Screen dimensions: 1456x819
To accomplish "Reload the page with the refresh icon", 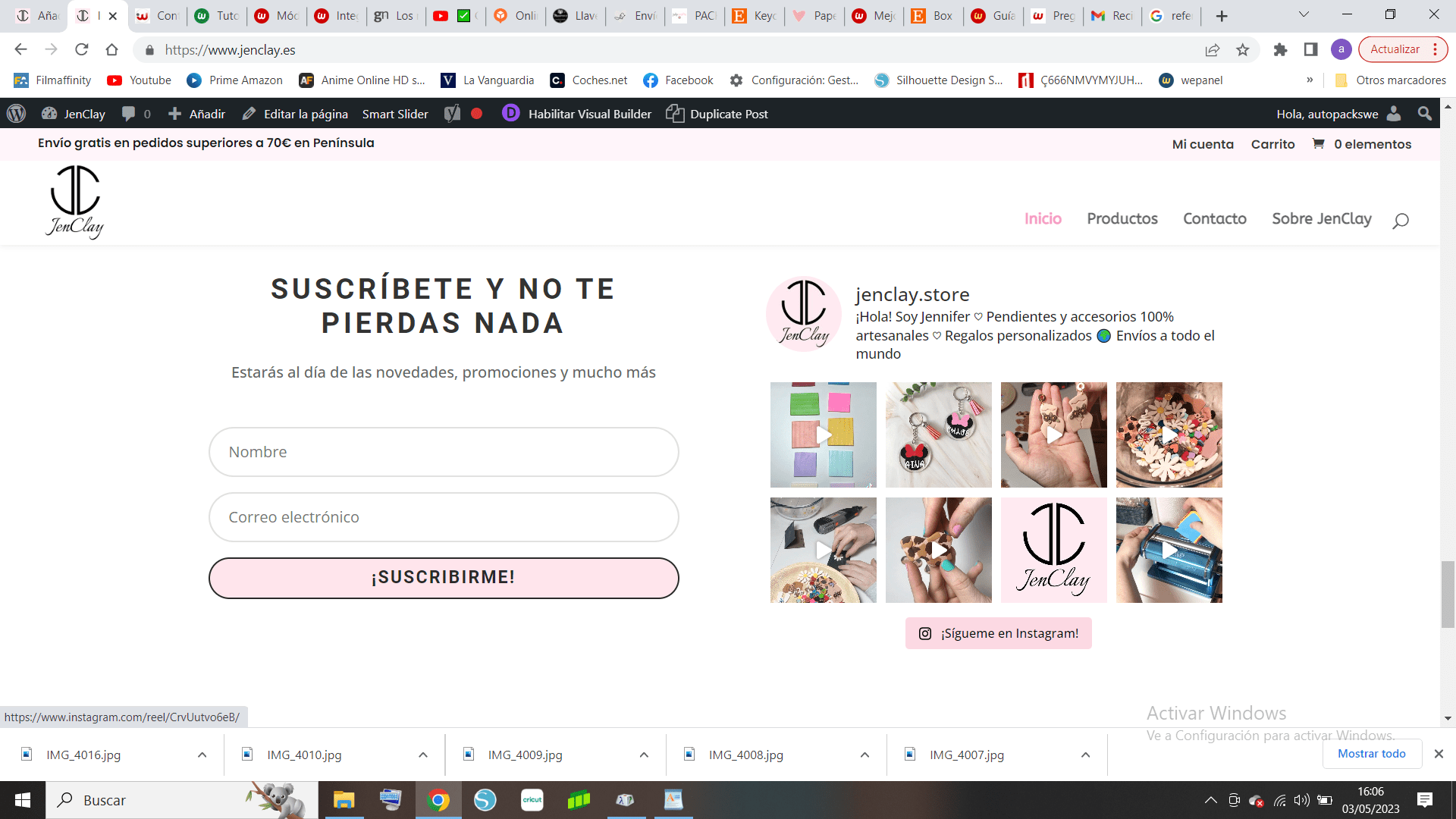I will (x=81, y=49).
